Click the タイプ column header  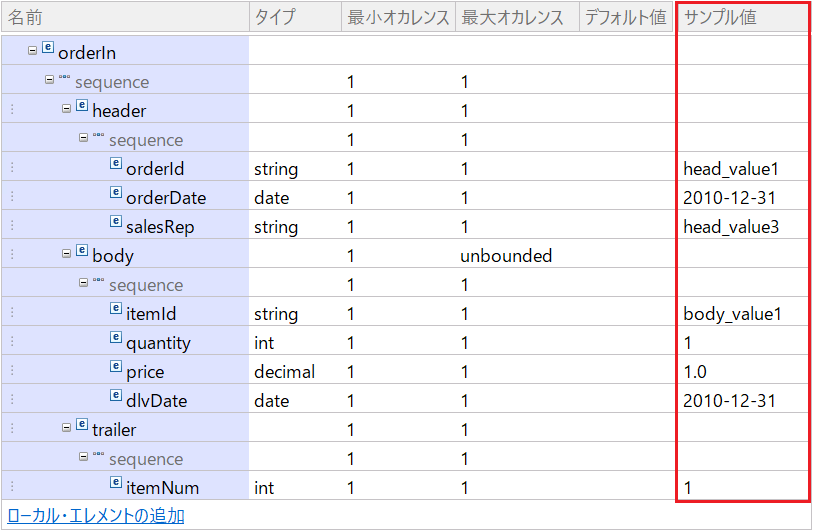[x=295, y=17]
